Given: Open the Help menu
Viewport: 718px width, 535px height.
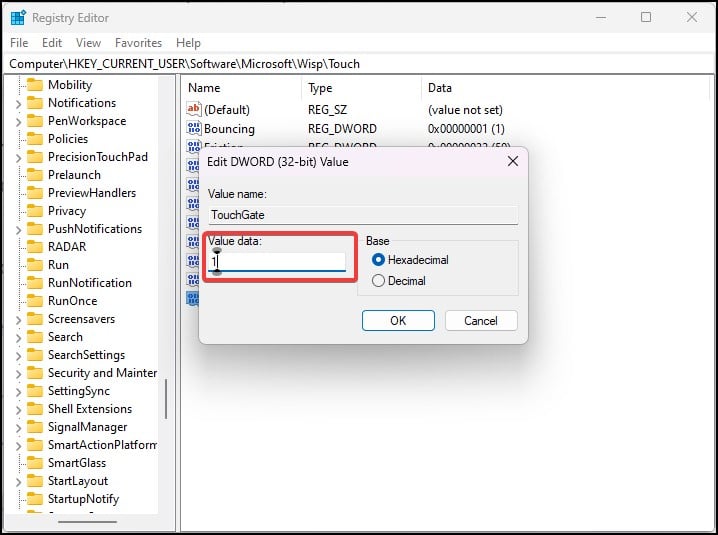Looking at the screenshot, I should (x=188, y=43).
